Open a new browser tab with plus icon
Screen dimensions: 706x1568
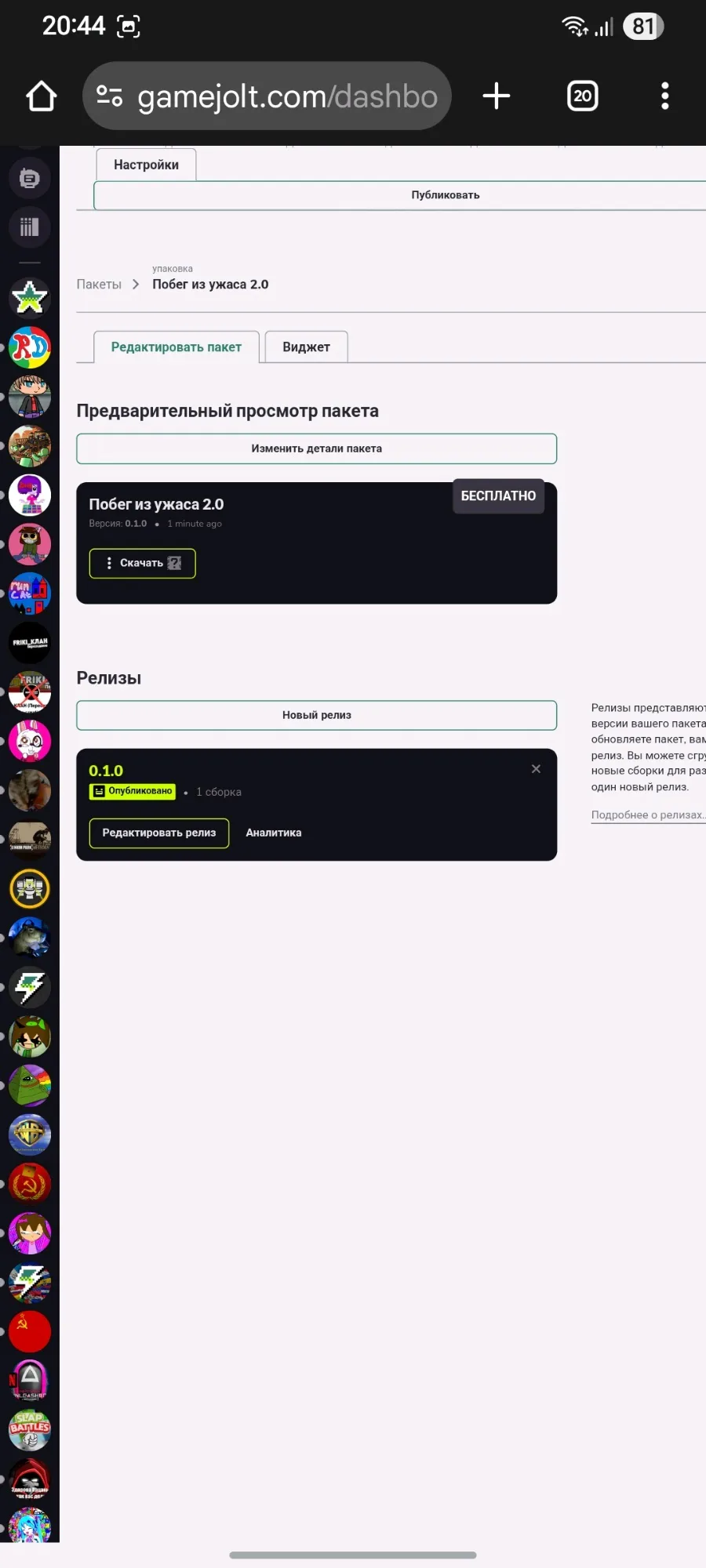(496, 96)
